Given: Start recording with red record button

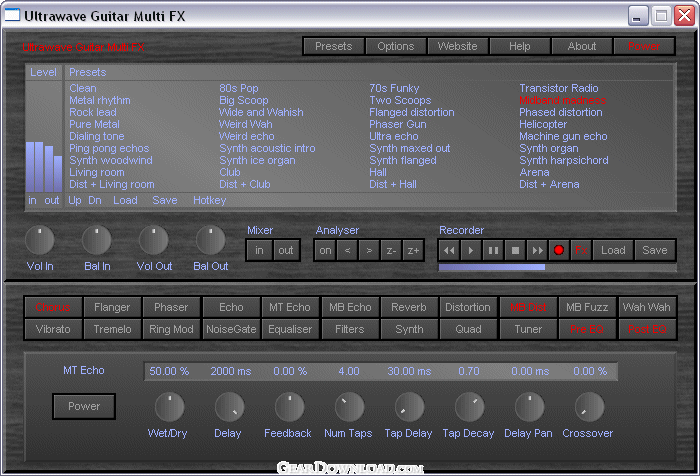Looking at the screenshot, I should [558, 251].
